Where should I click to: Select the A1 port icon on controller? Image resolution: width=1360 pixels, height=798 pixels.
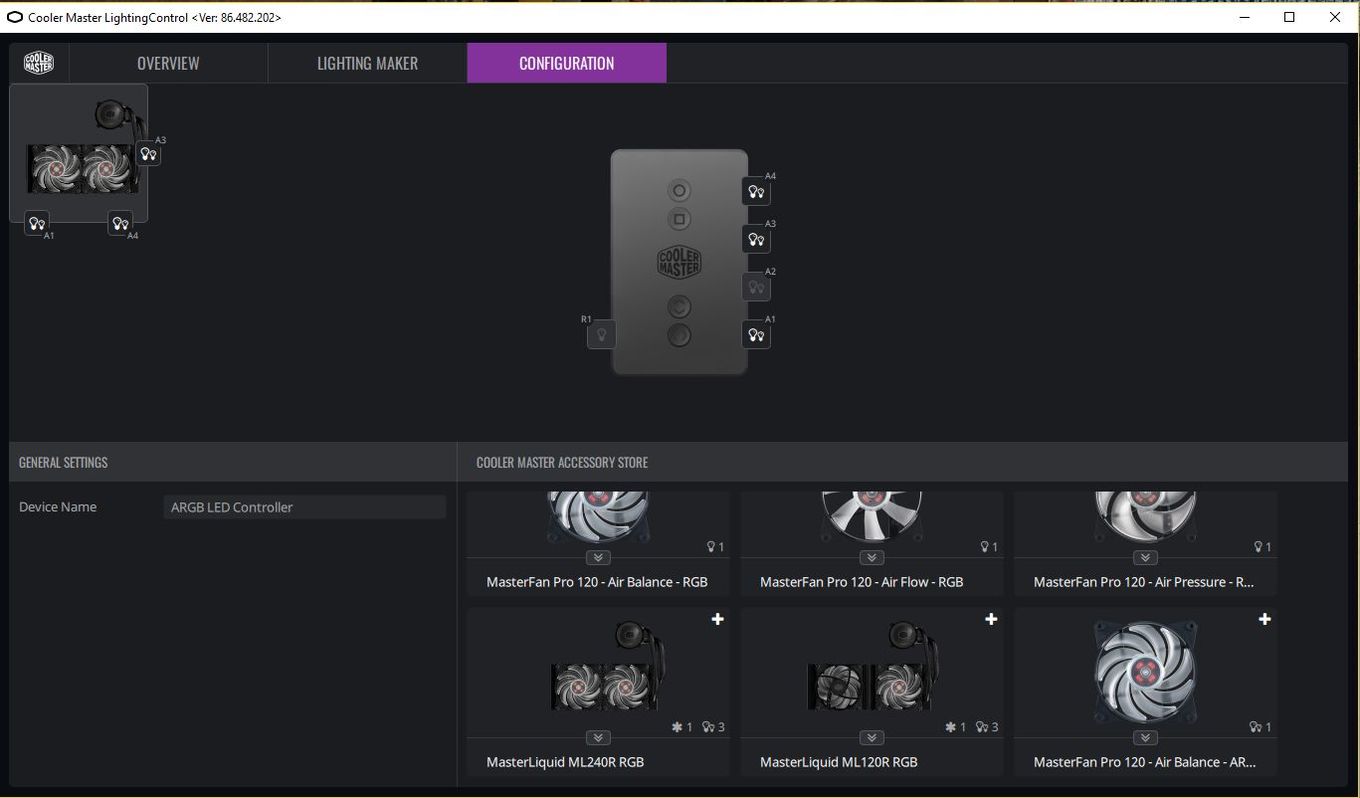756,335
